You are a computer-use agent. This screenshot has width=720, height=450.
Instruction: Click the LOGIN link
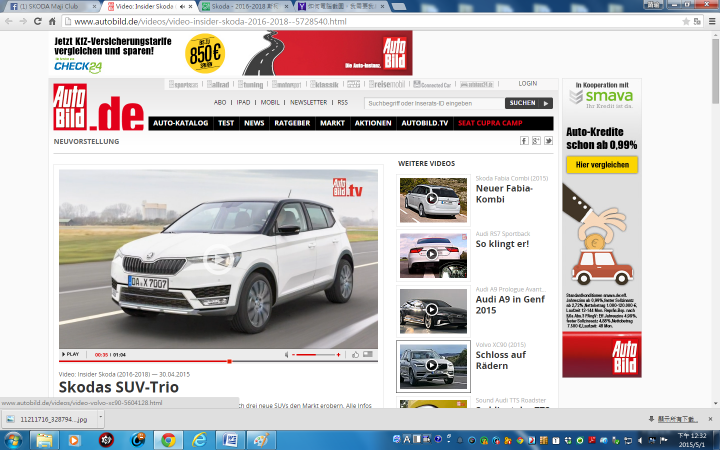coord(528,84)
